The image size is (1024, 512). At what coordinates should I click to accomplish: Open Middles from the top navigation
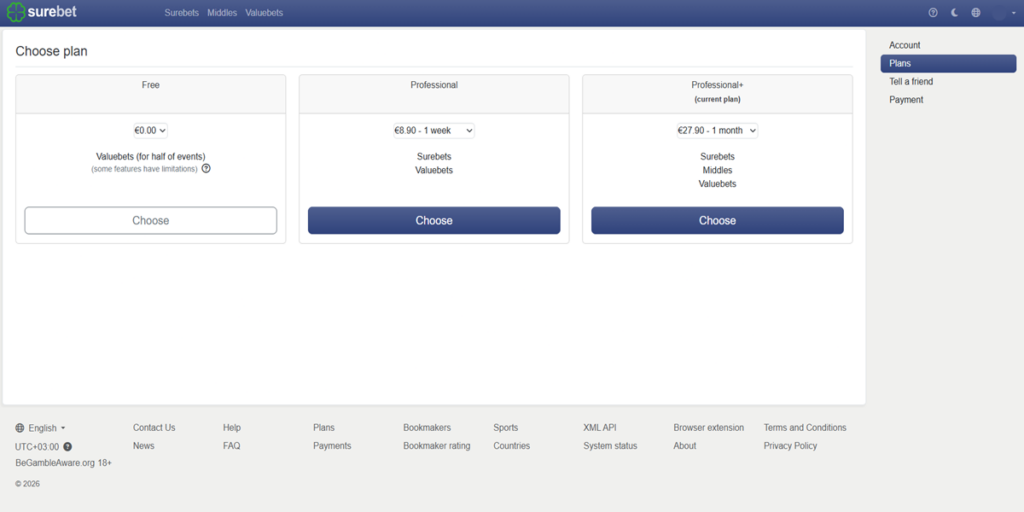(222, 13)
